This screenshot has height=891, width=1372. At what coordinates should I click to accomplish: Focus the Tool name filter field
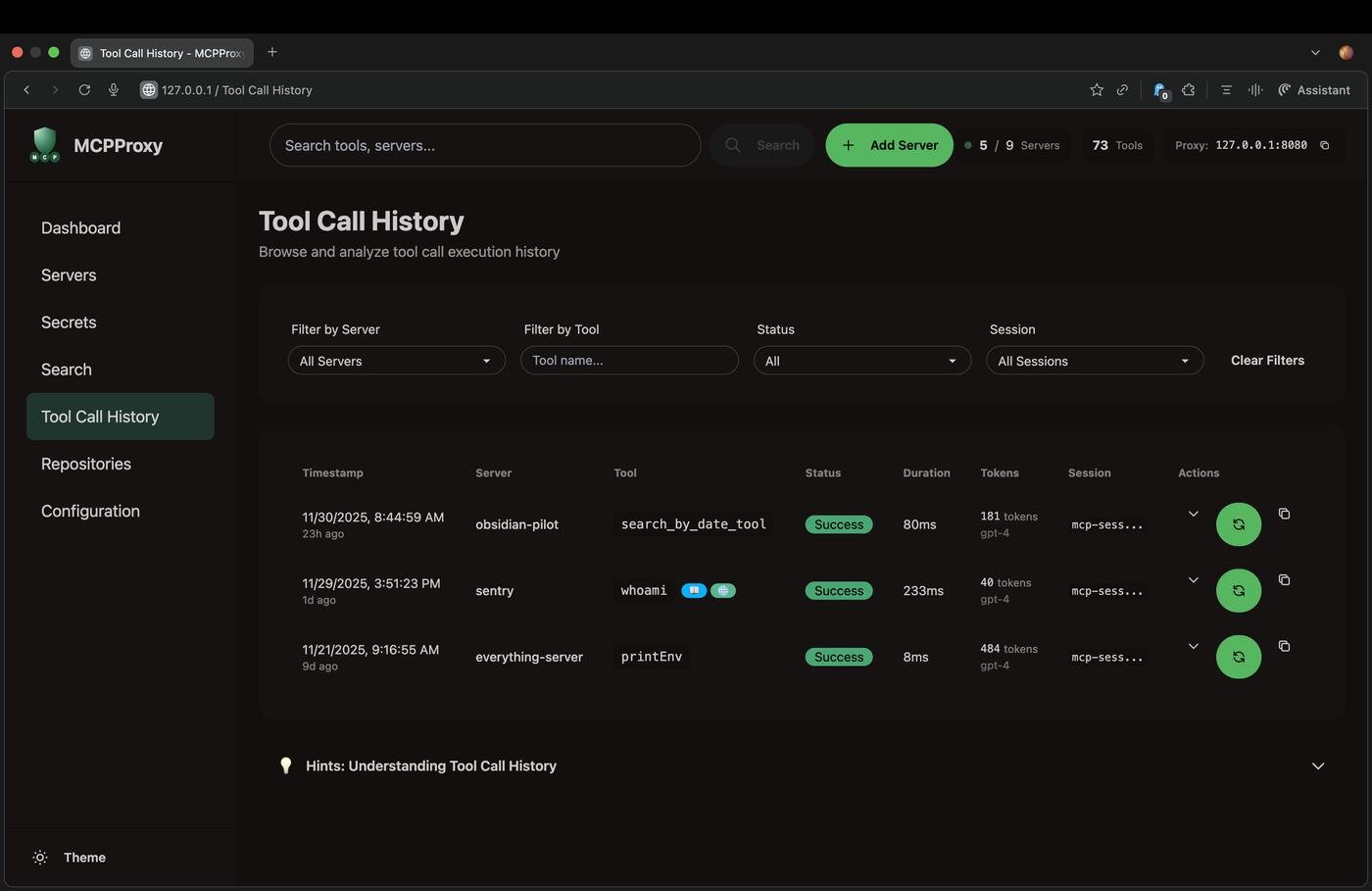pos(629,361)
